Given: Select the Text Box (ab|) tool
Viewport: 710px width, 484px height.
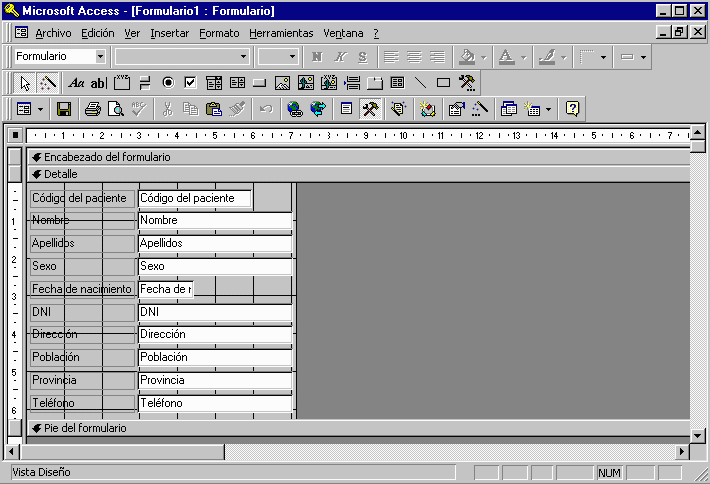Looking at the screenshot, I should [98, 83].
